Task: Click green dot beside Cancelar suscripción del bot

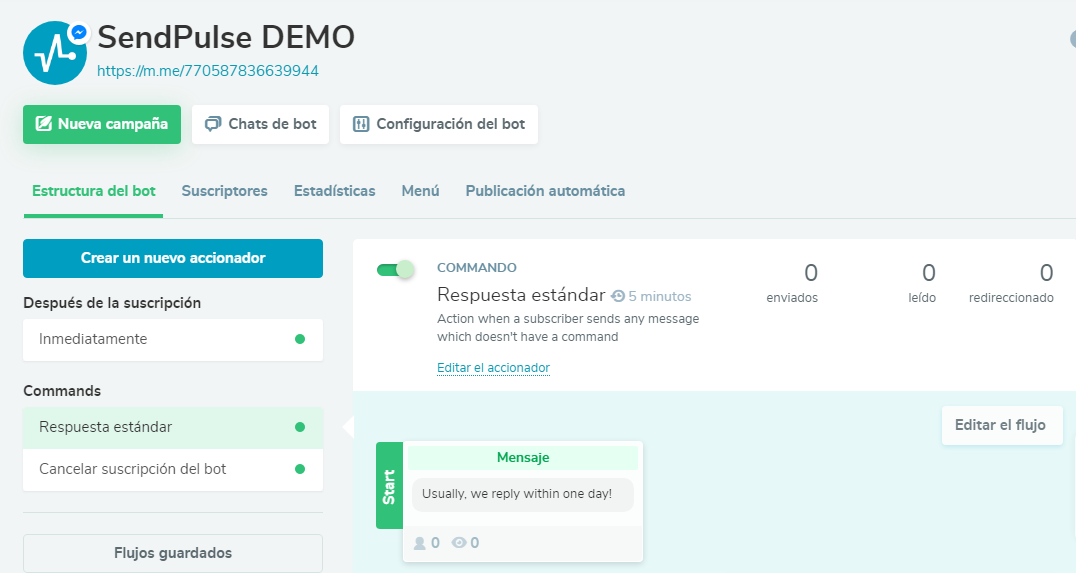Action: (300, 469)
